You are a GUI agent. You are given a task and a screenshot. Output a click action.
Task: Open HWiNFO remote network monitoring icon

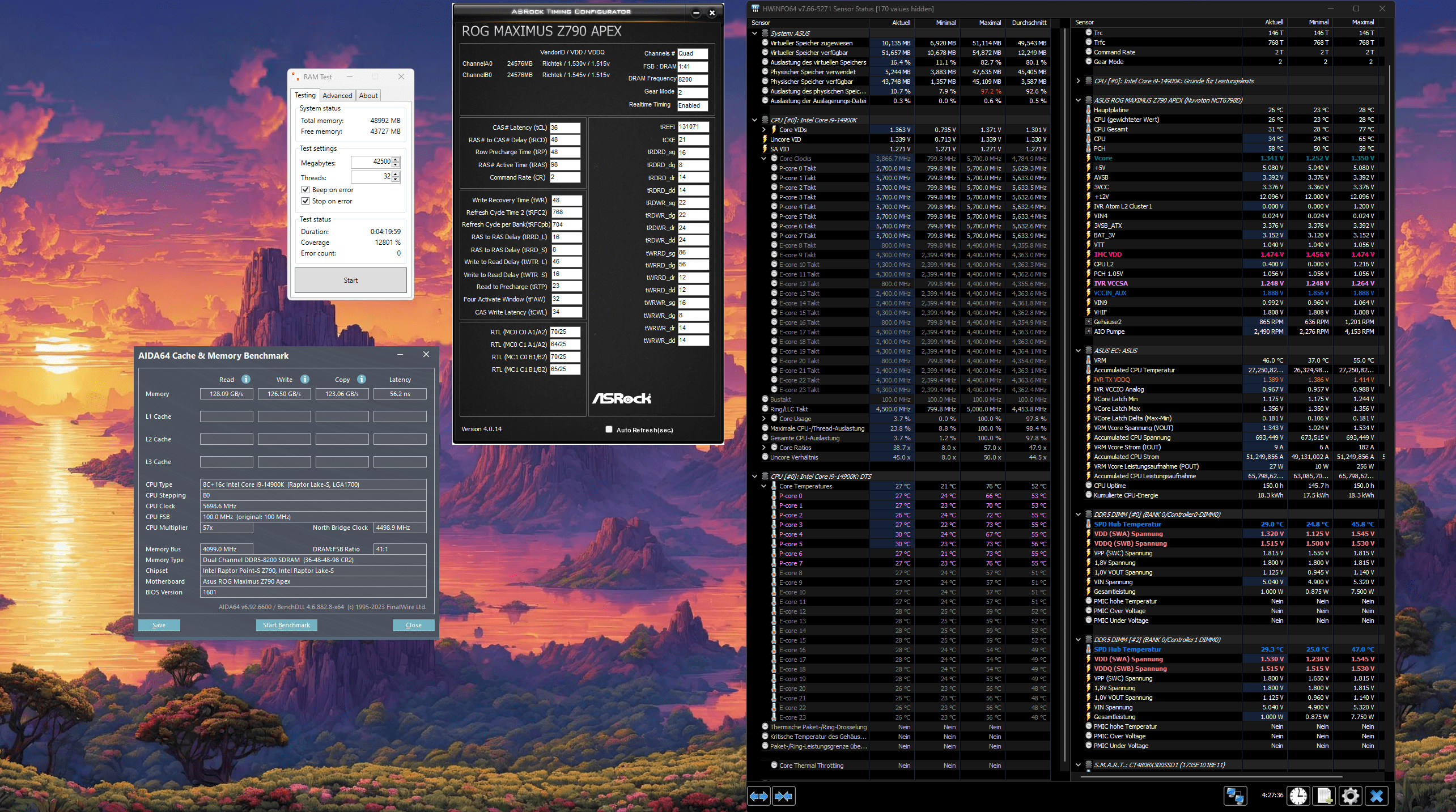1234,796
